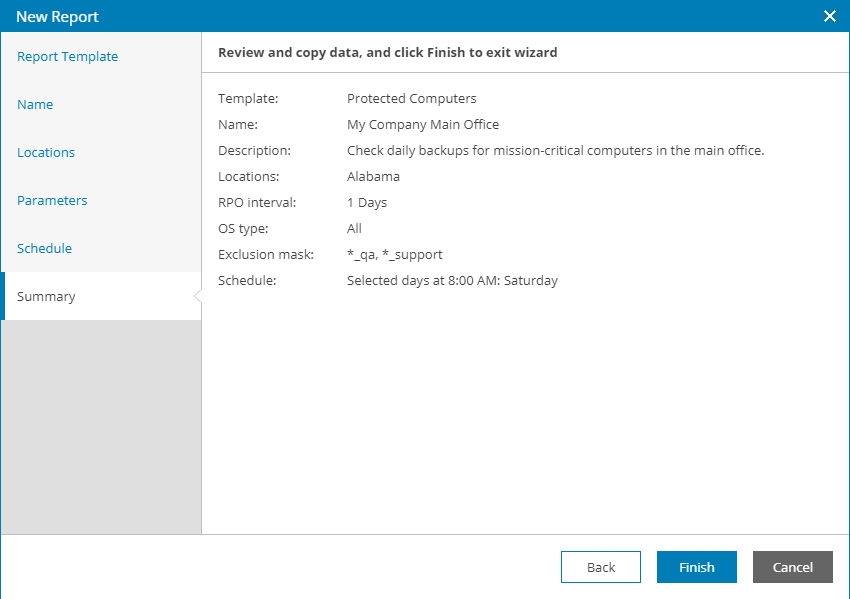850x599 pixels.
Task: Click the Saturday schedule summary text
Action: click(452, 281)
